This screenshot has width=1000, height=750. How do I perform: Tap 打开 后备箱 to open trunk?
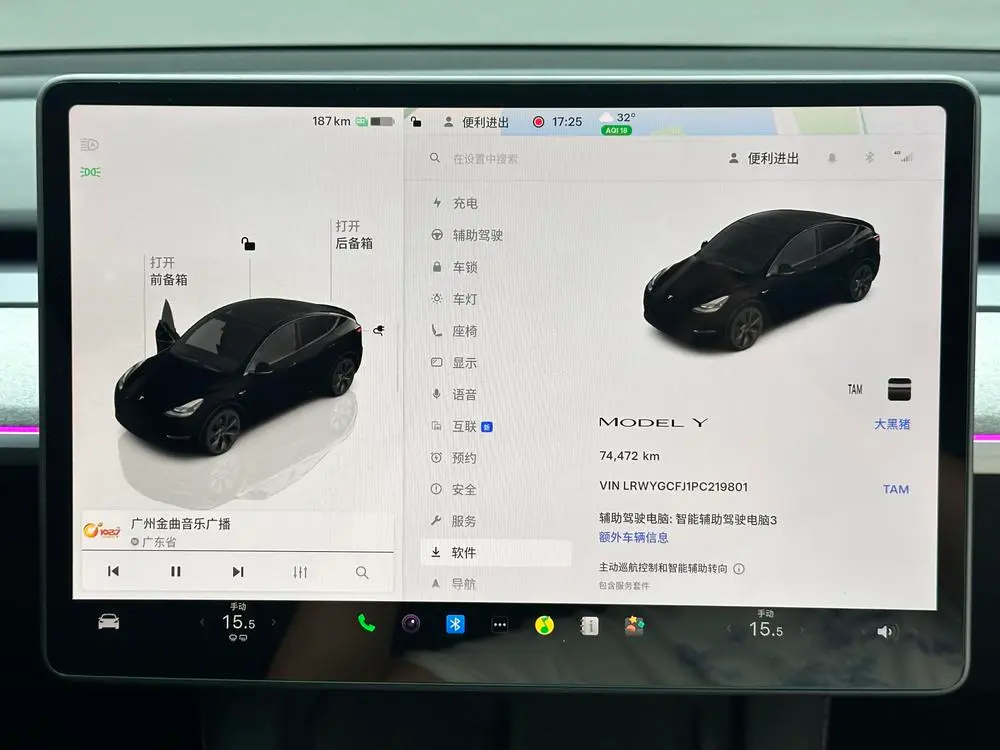[354, 235]
